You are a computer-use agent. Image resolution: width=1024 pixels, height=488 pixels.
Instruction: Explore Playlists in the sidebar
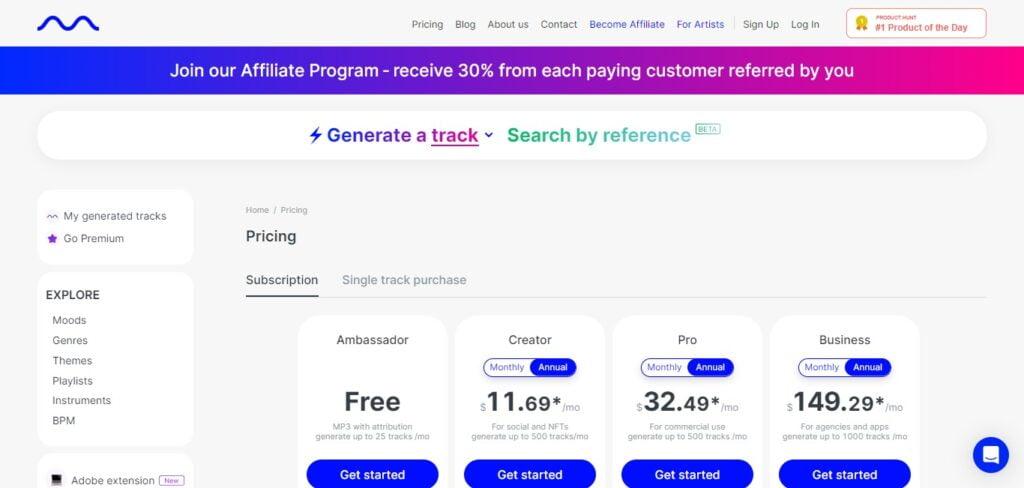72,381
